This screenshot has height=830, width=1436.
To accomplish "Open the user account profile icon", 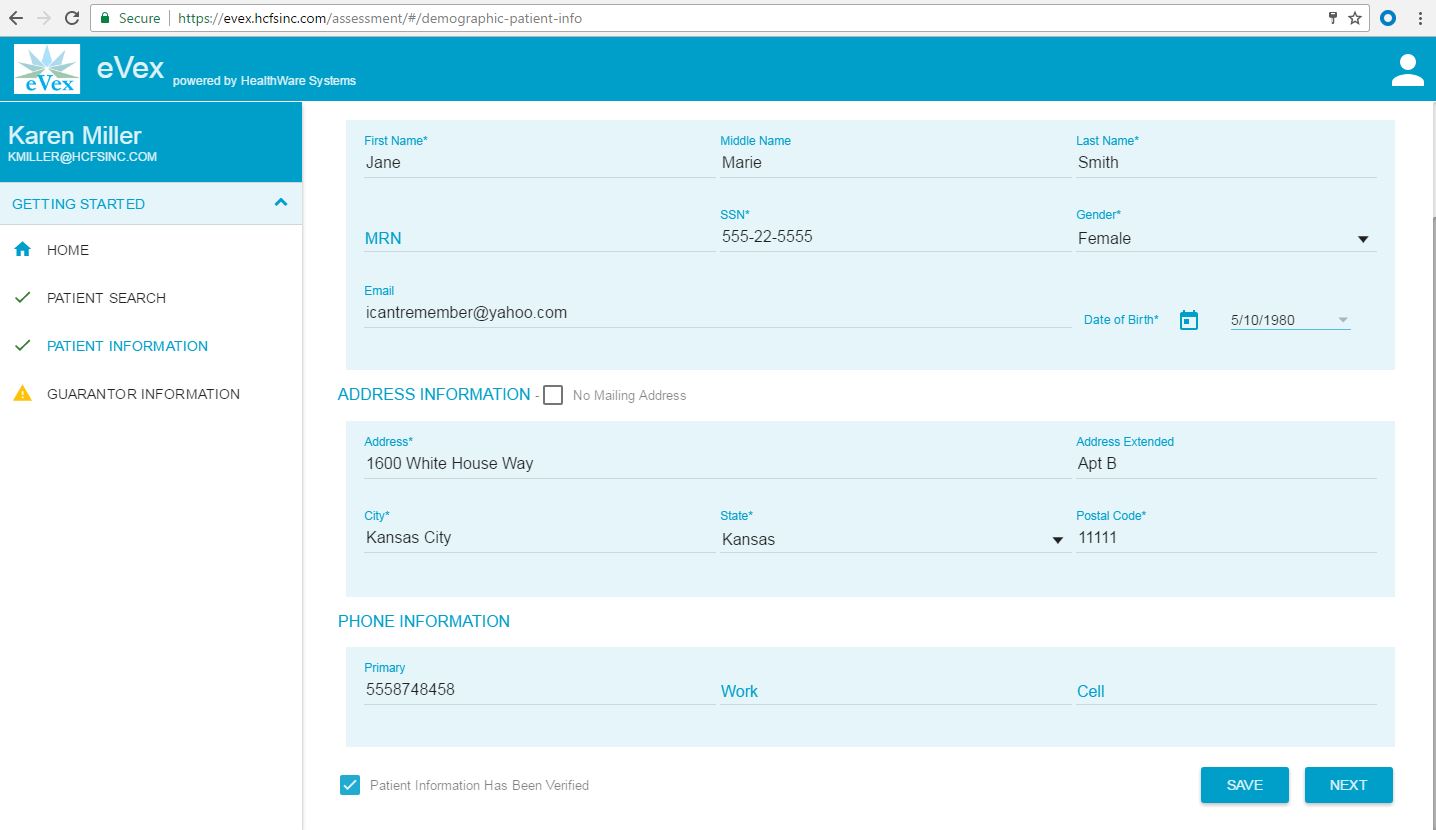I will point(1407,70).
